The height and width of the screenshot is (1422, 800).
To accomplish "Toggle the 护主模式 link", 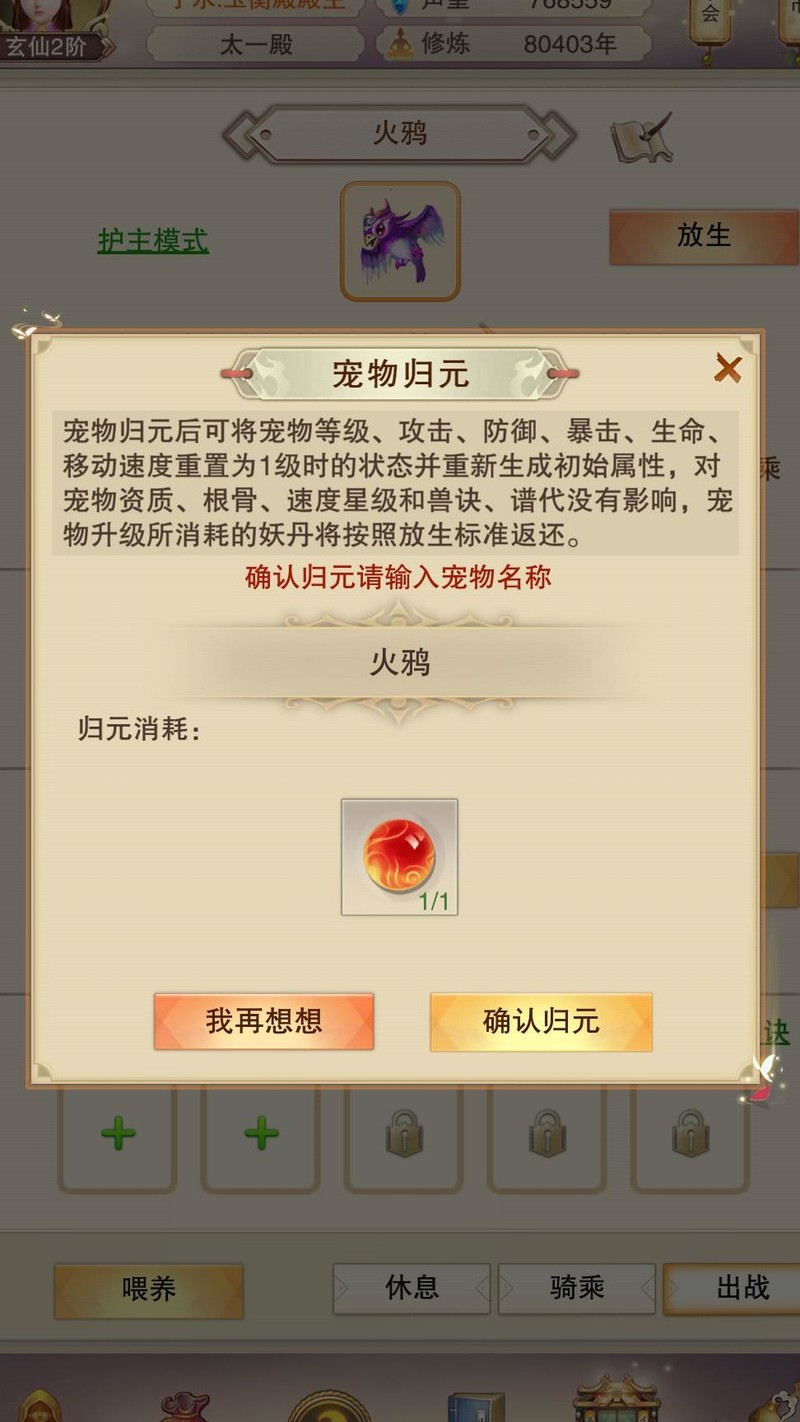I will pos(153,240).
